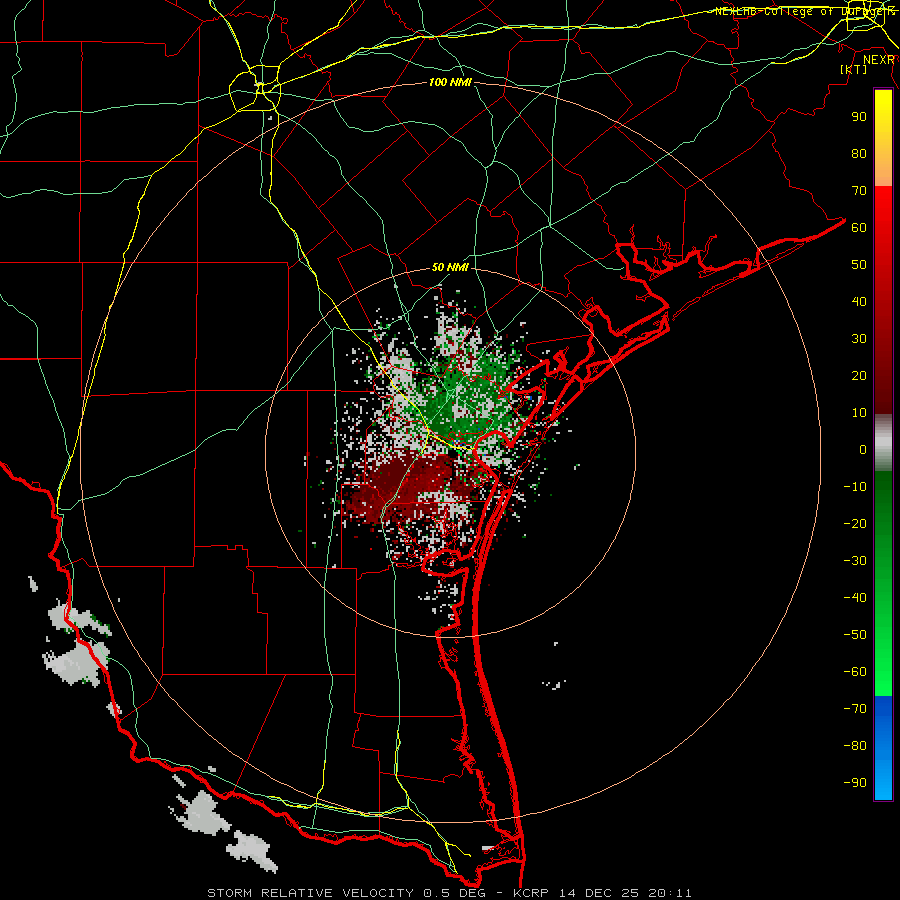Image resolution: width=900 pixels, height=900 pixels.
Task: Click the "[KT]" units label above the scale
Action: point(853,69)
